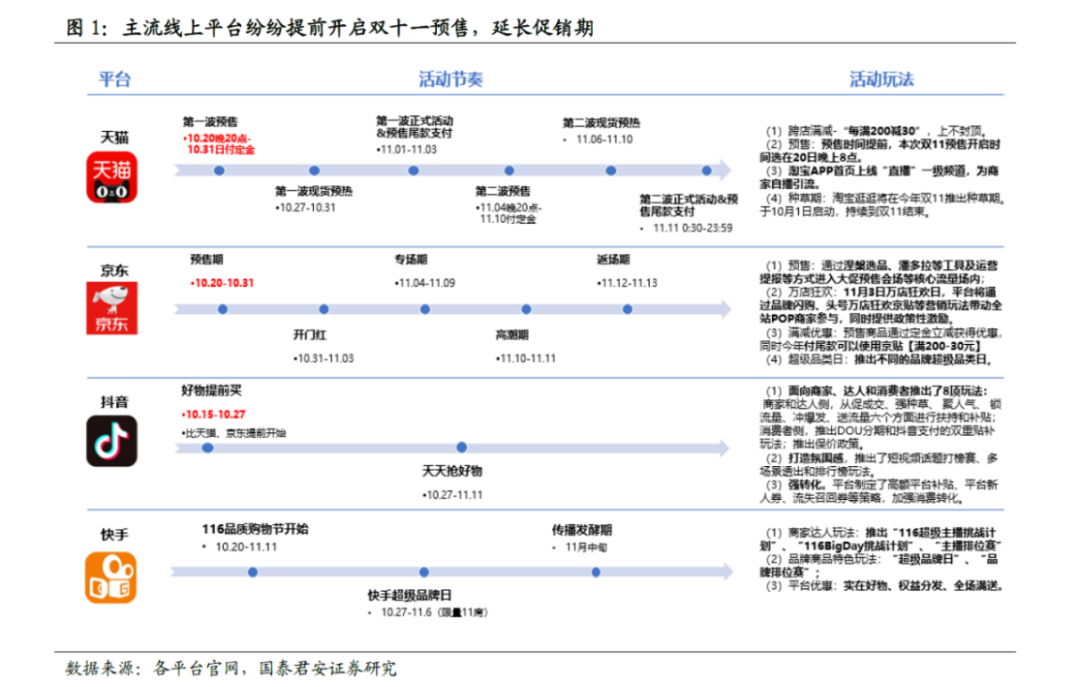Click Kuaishou date 10.27-11.6
This screenshot has height=687, width=1080.
pyautogui.click(x=434, y=613)
